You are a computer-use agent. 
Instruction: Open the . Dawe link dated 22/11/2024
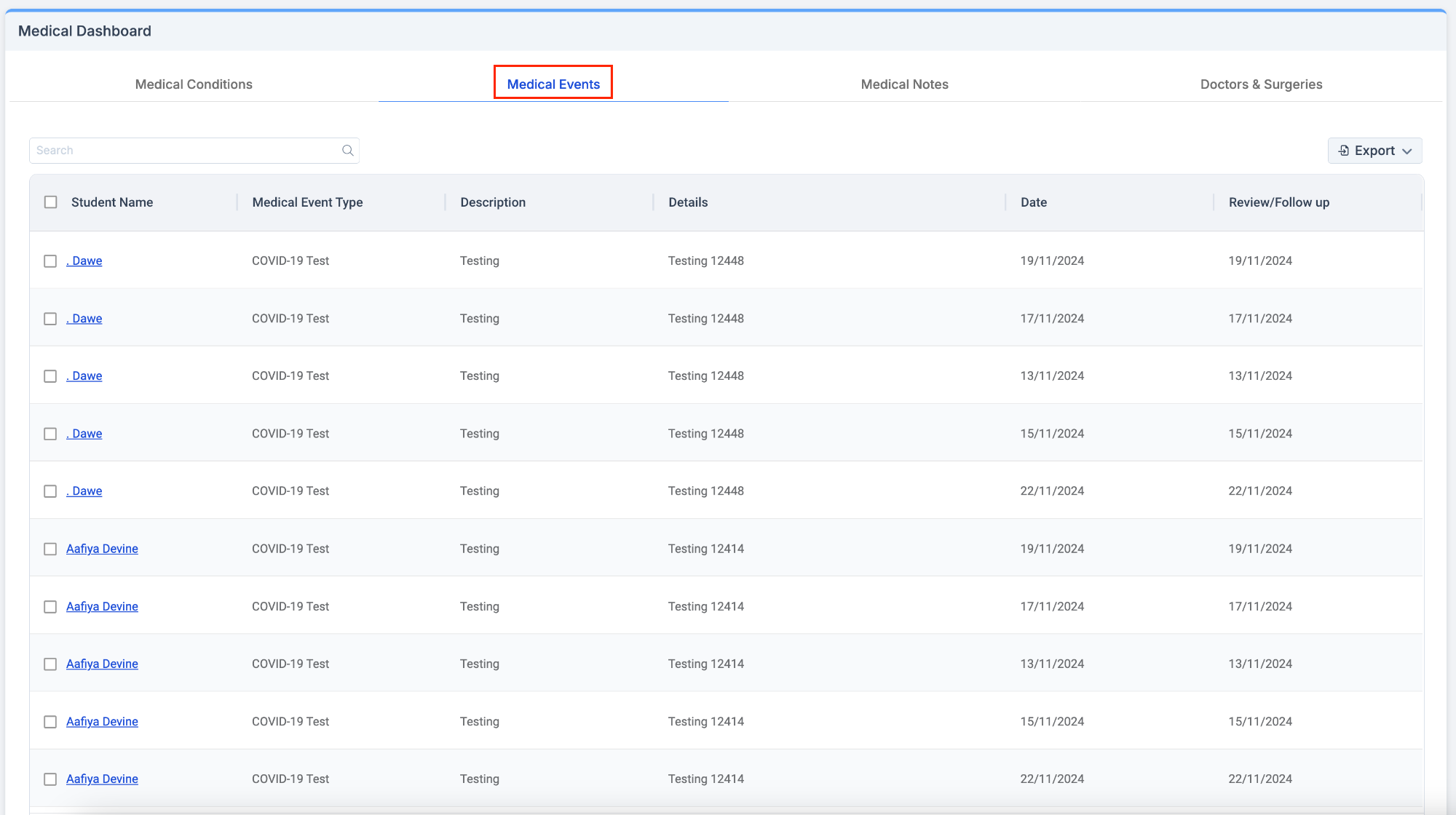point(84,490)
